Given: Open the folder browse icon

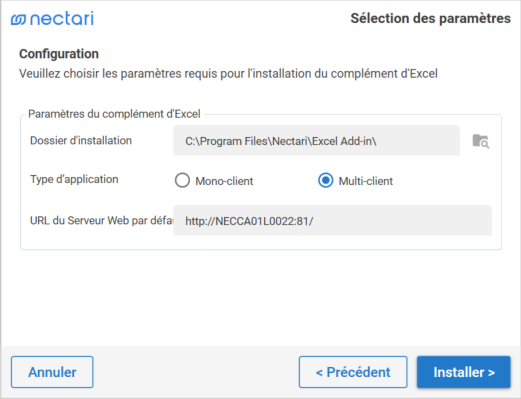Looking at the screenshot, I should point(481,141).
